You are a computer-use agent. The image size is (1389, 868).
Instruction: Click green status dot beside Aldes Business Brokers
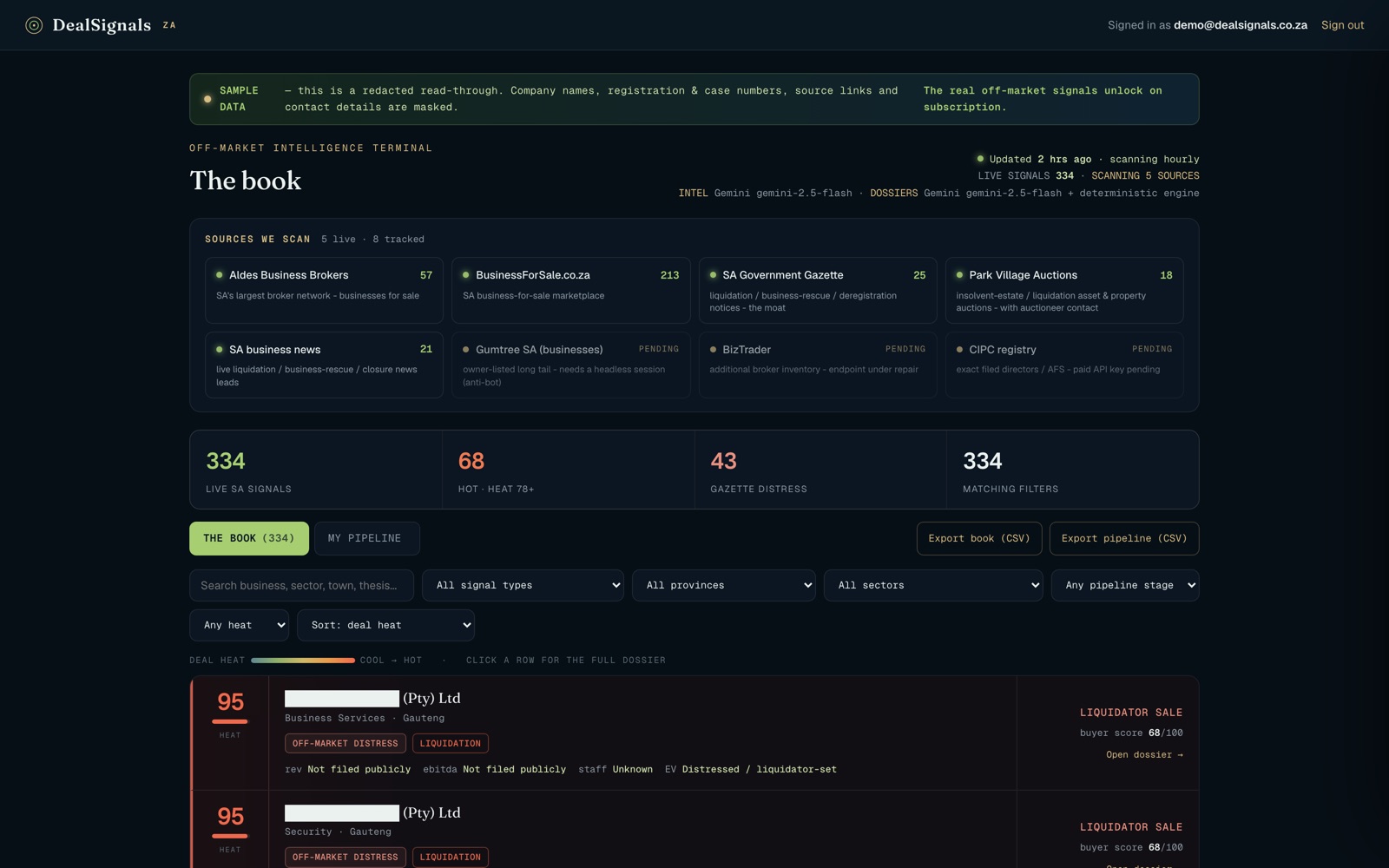tap(220, 275)
